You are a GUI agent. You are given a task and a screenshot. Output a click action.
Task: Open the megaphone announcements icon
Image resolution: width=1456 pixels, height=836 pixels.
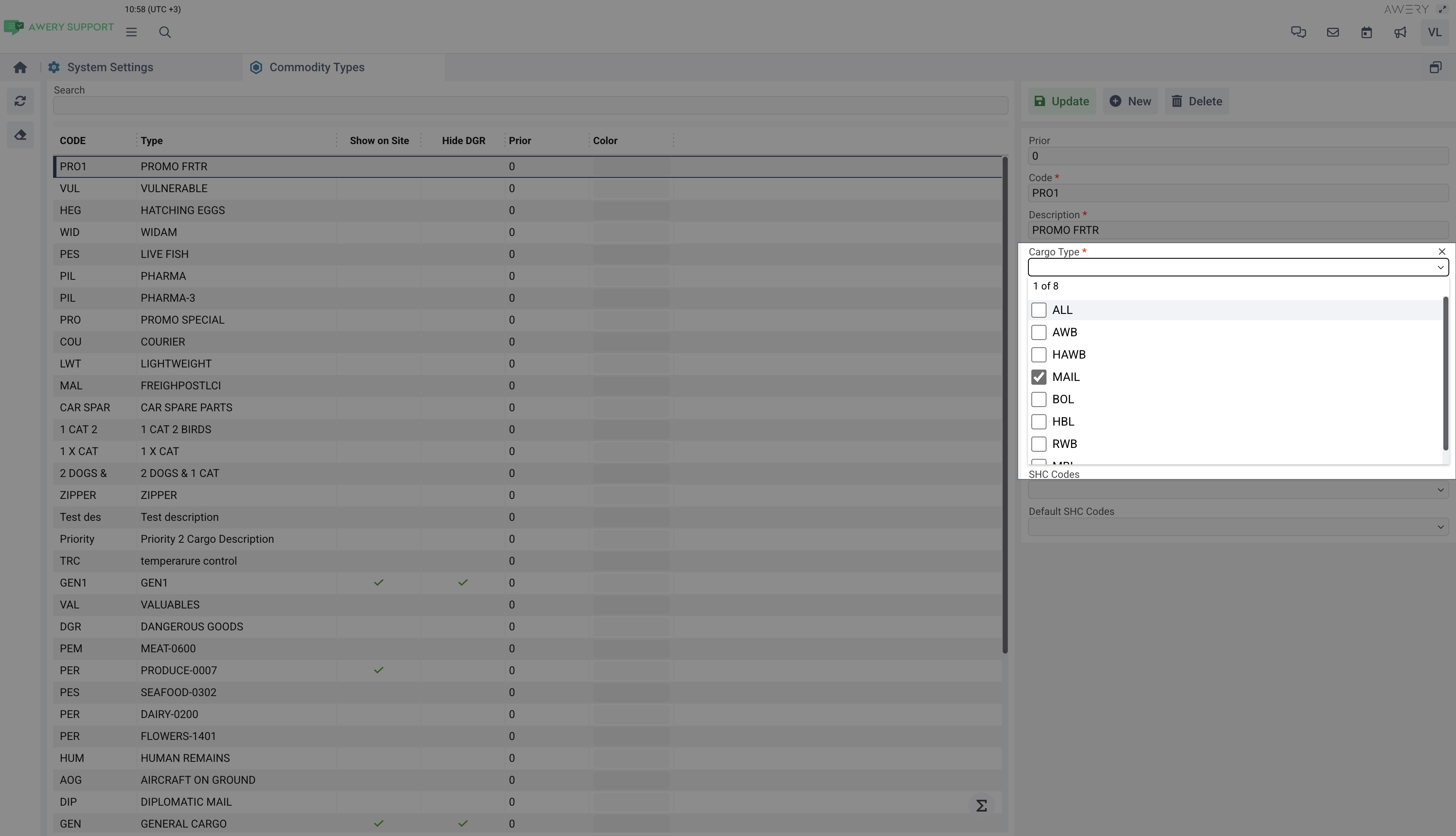pos(1400,32)
